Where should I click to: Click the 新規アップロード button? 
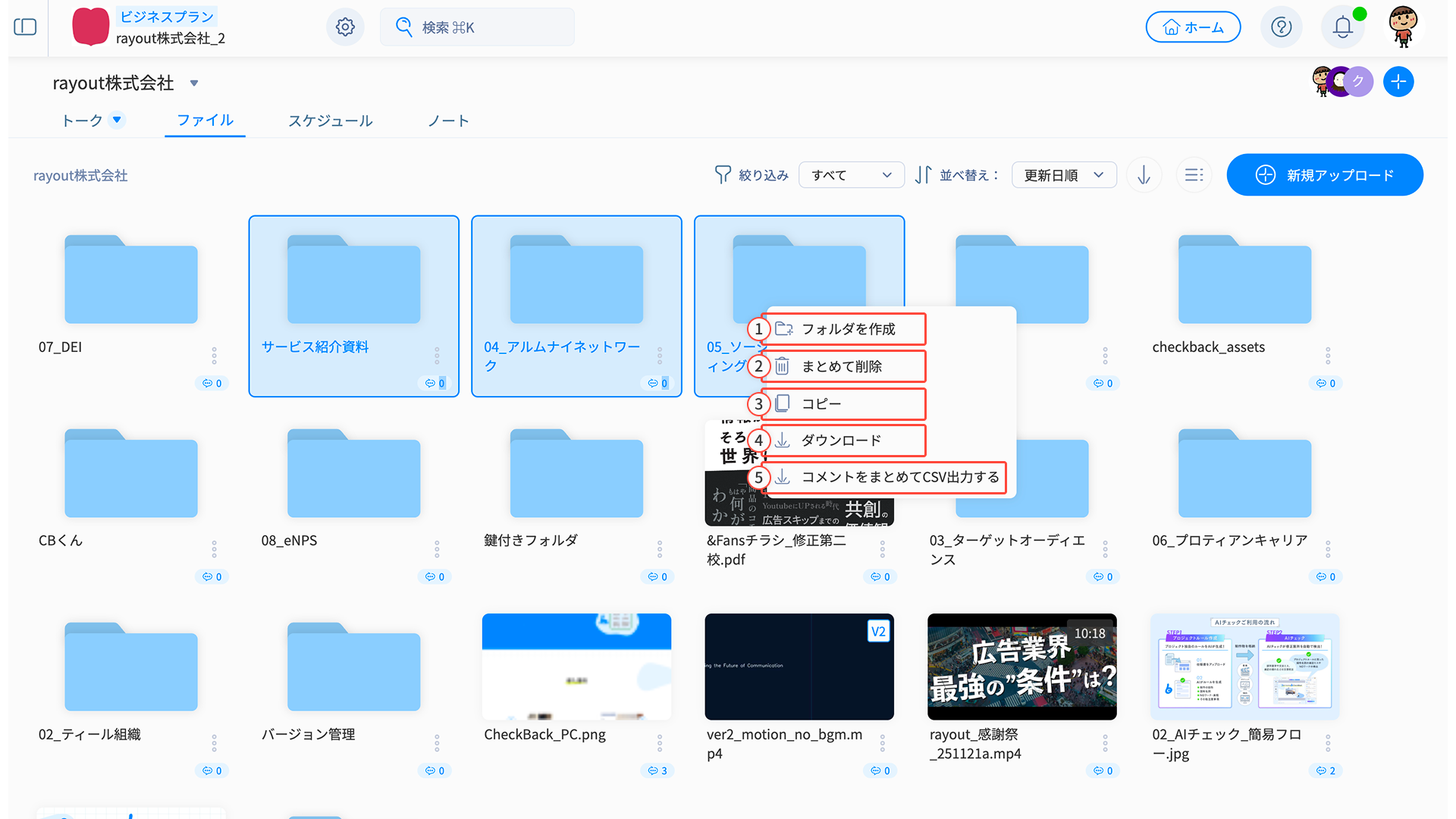point(1324,175)
